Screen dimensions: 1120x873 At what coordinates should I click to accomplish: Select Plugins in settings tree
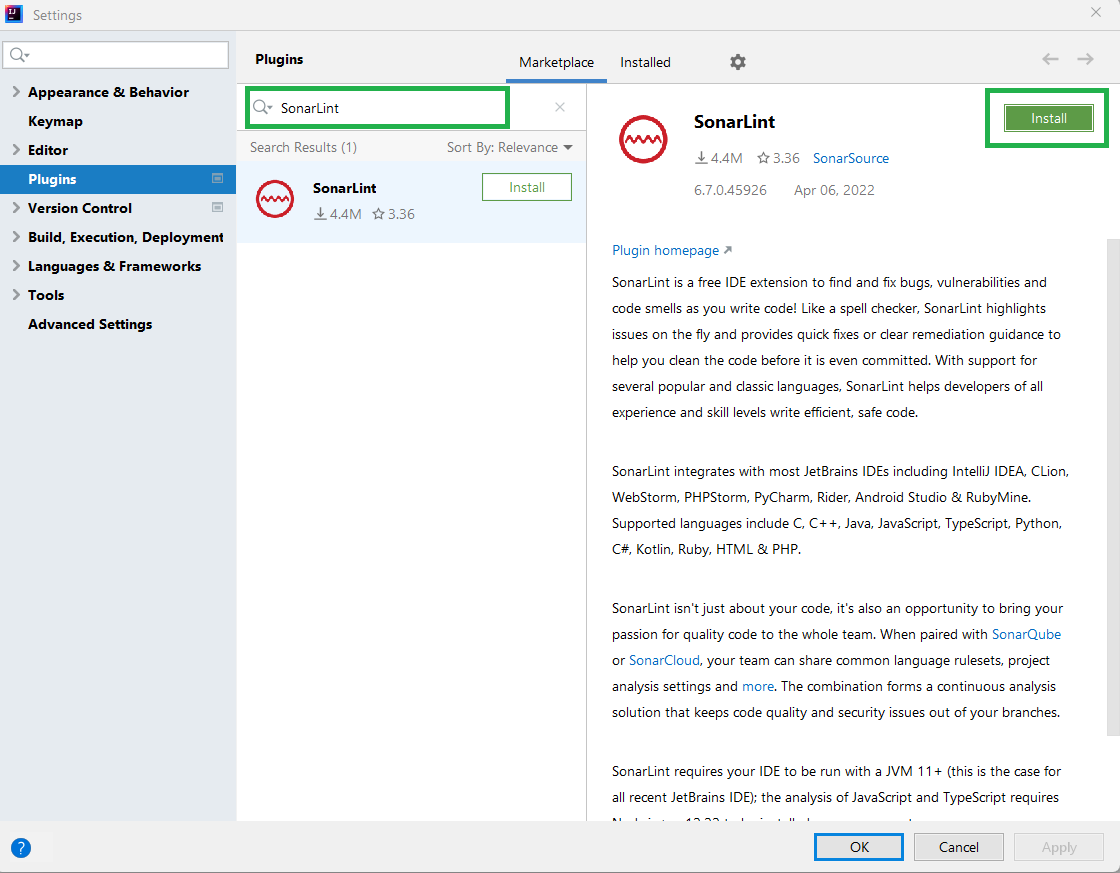(118, 179)
